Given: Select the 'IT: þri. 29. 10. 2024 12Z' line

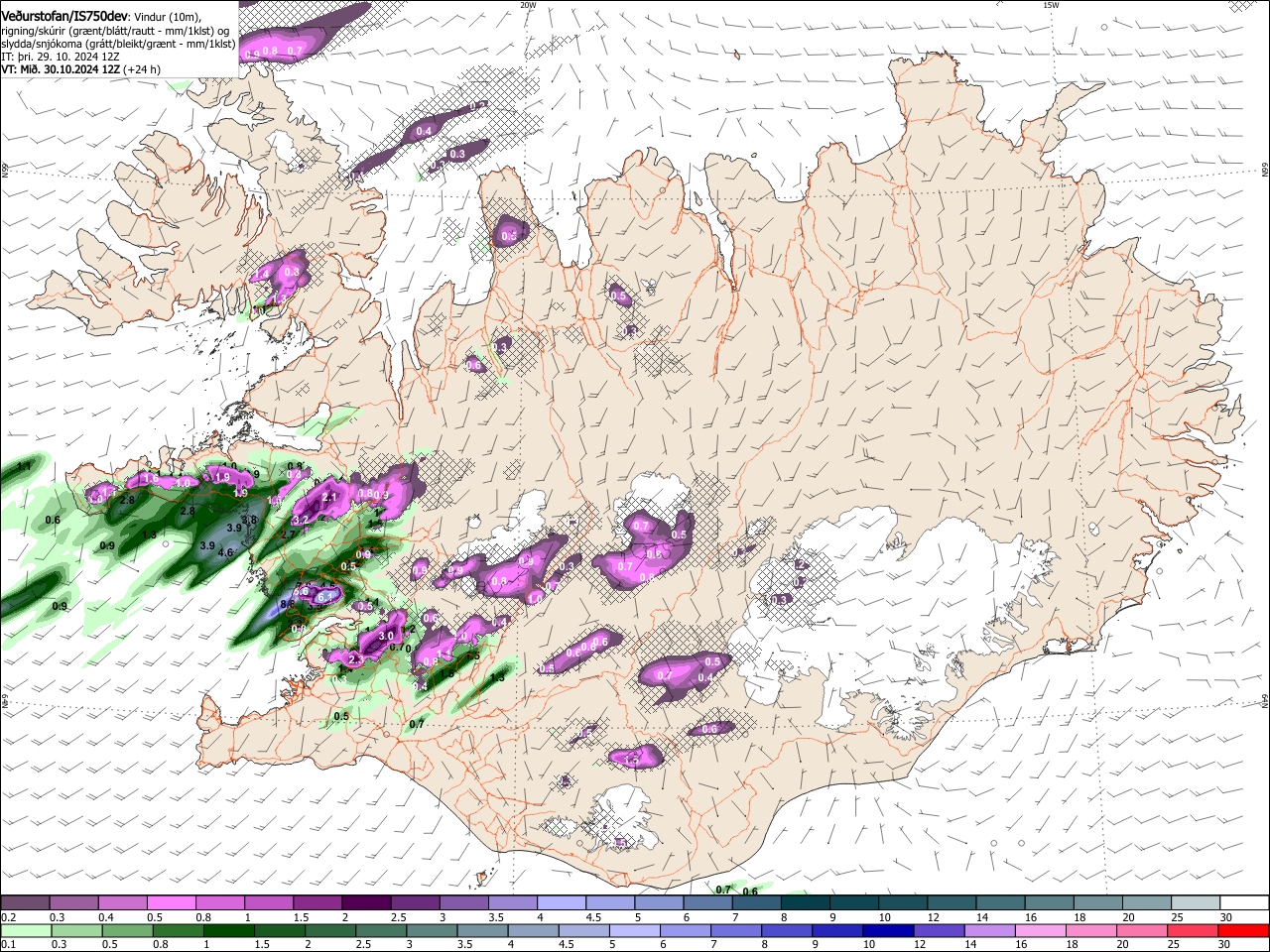Looking at the screenshot, I should 61,57.
